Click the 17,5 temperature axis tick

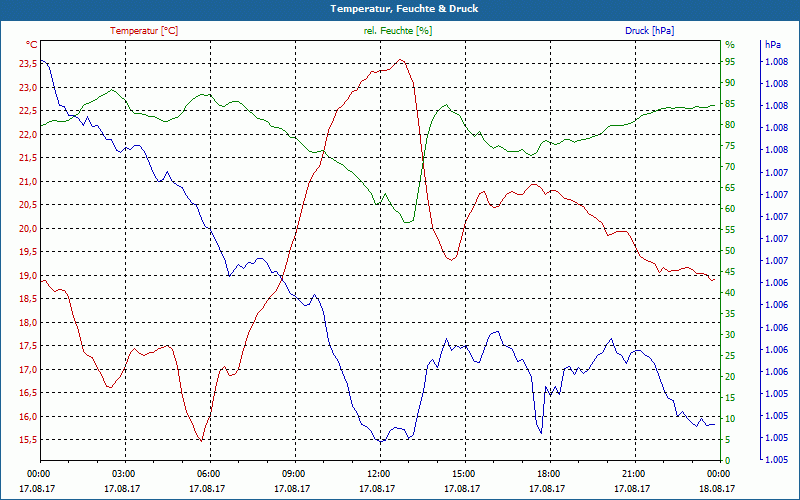pos(28,346)
